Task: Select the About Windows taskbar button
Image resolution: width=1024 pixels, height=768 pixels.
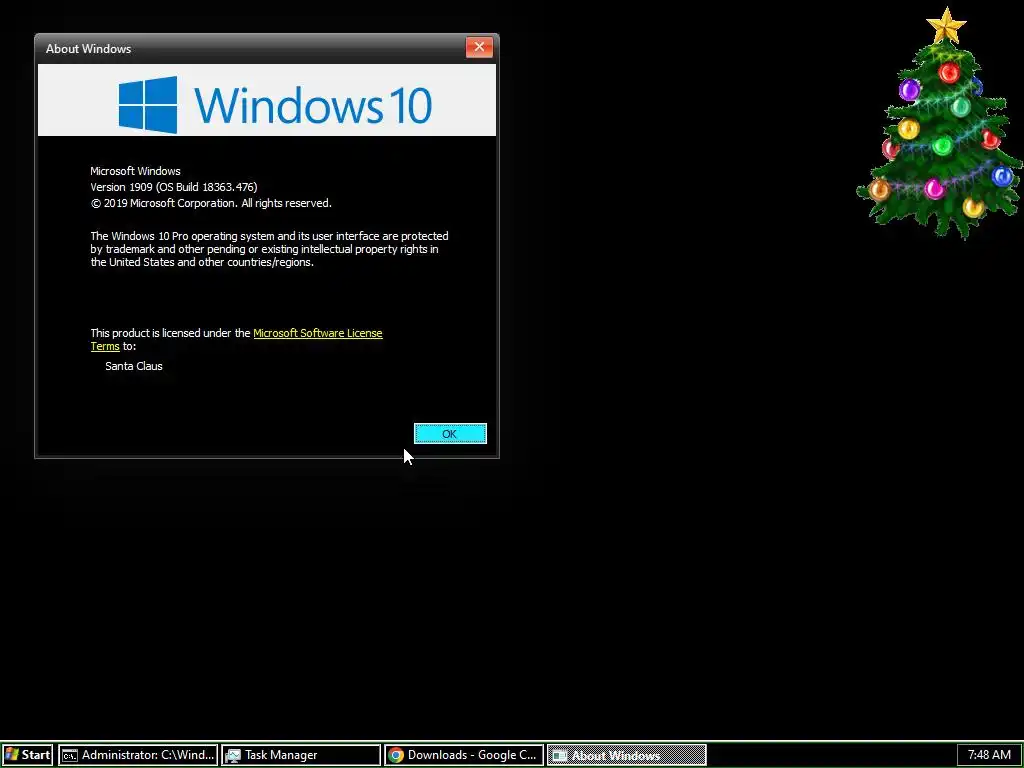Action: point(626,755)
